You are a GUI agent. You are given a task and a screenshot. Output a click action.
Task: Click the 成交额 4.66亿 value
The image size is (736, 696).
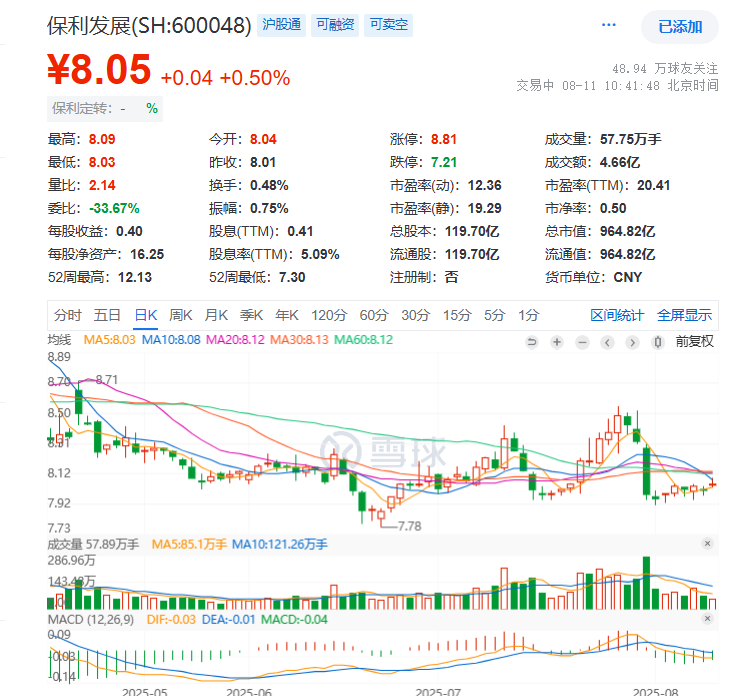pyautogui.click(x=620, y=162)
